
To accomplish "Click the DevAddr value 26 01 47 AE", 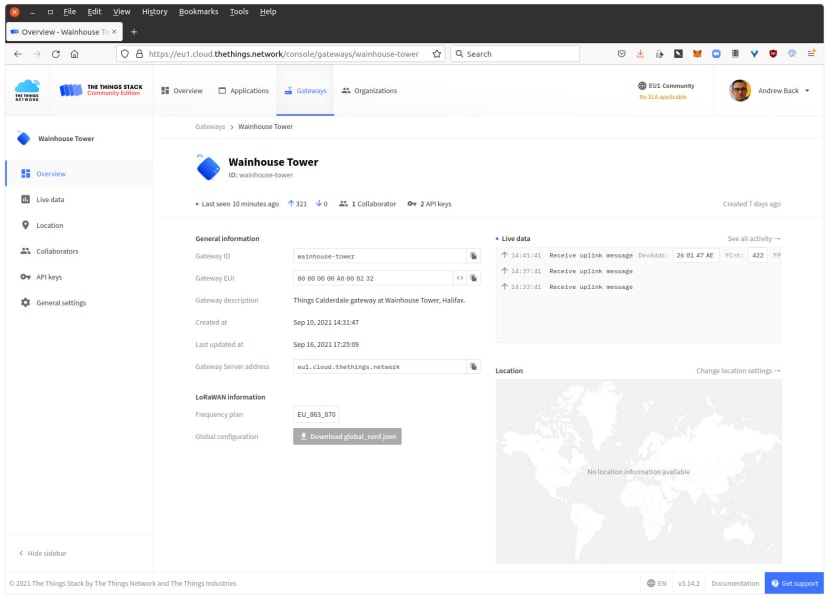I will (x=695, y=255).
